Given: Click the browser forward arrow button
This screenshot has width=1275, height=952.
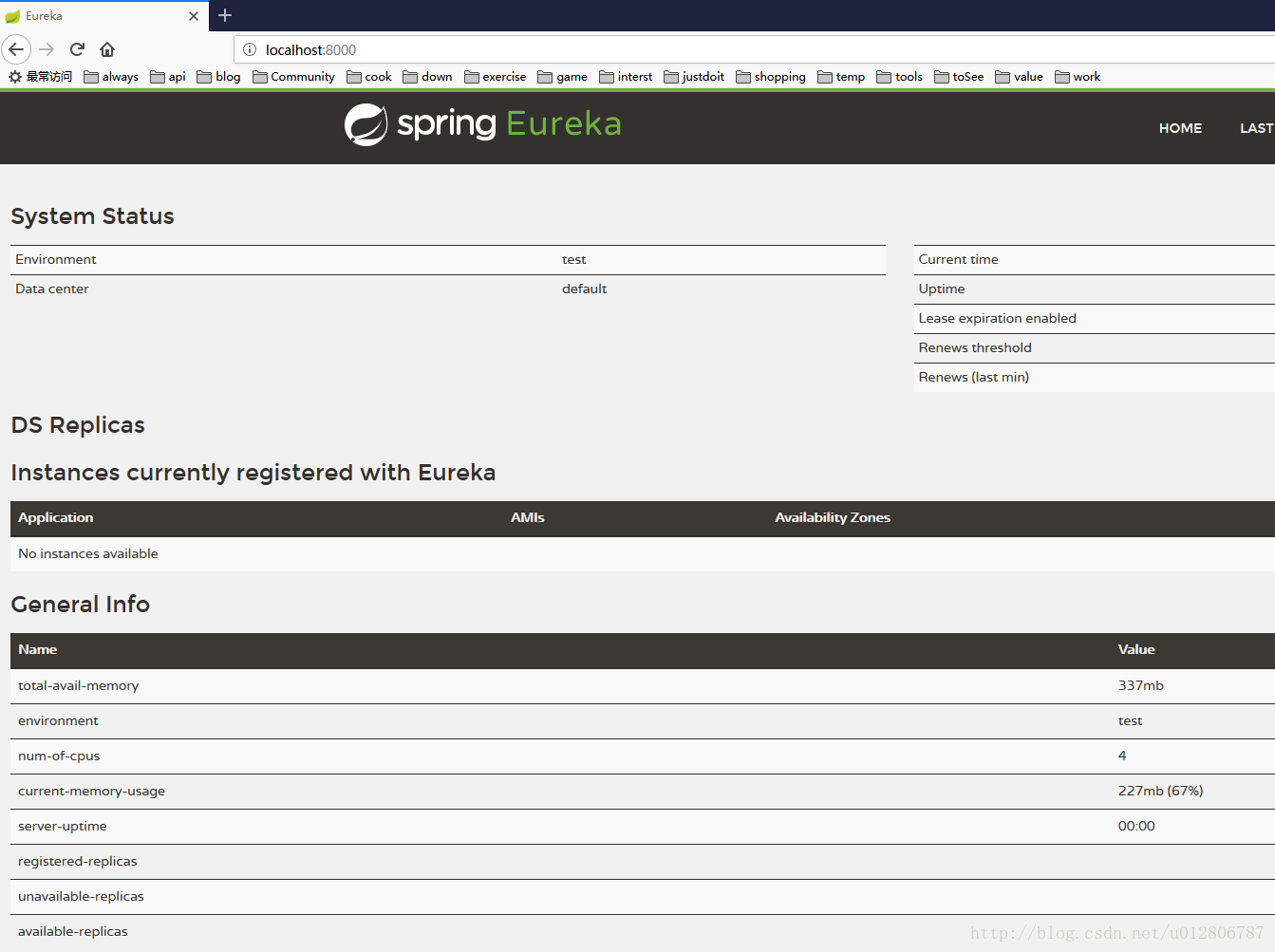Looking at the screenshot, I should coord(47,49).
